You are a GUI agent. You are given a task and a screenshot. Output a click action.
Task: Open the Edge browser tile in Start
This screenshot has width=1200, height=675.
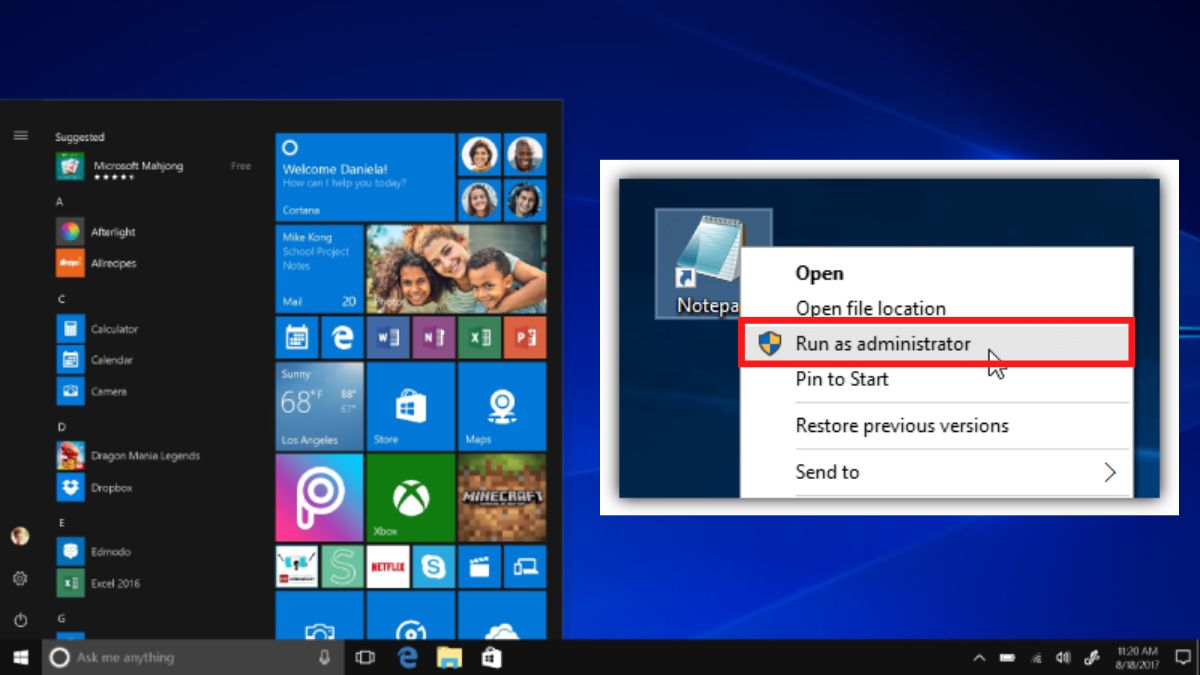[x=342, y=337]
